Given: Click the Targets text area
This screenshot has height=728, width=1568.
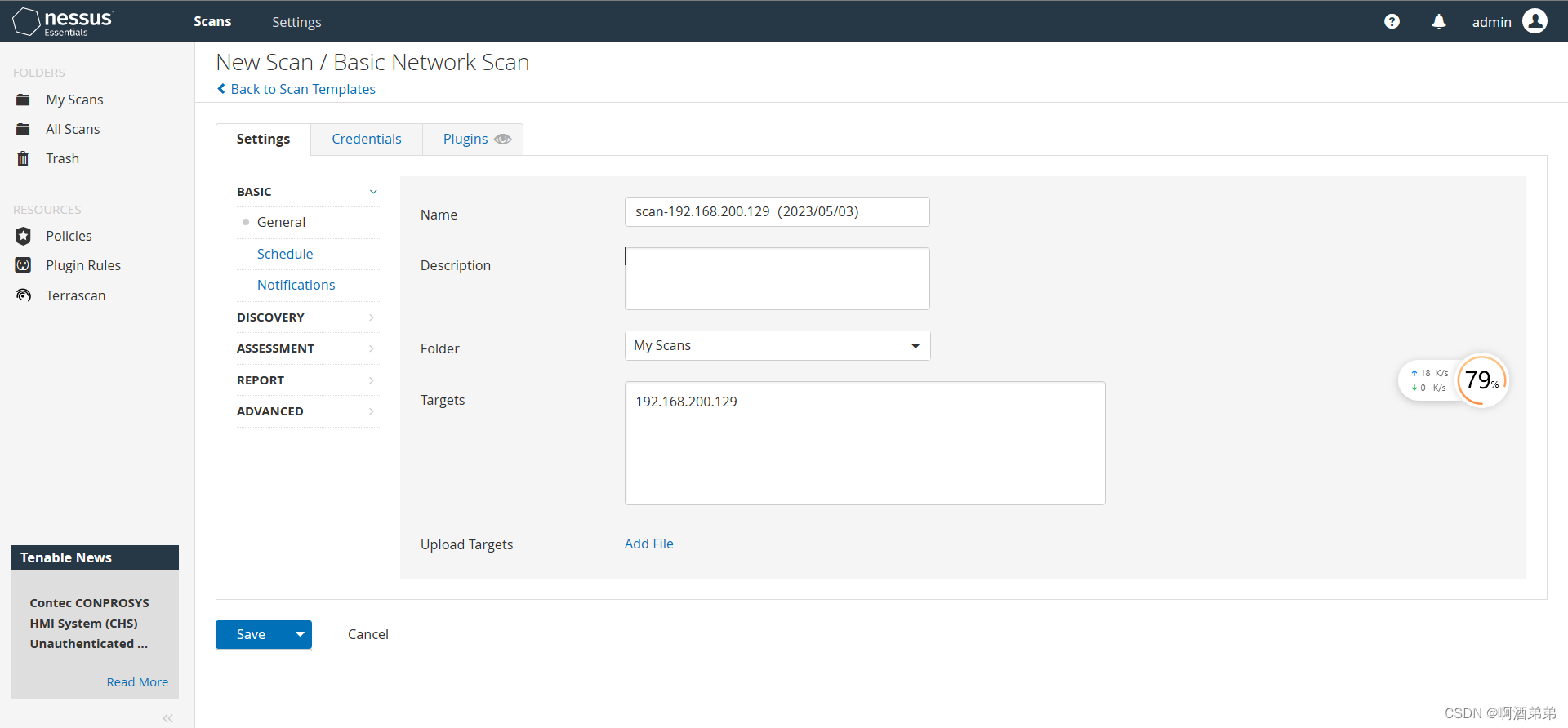Looking at the screenshot, I should 865,443.
